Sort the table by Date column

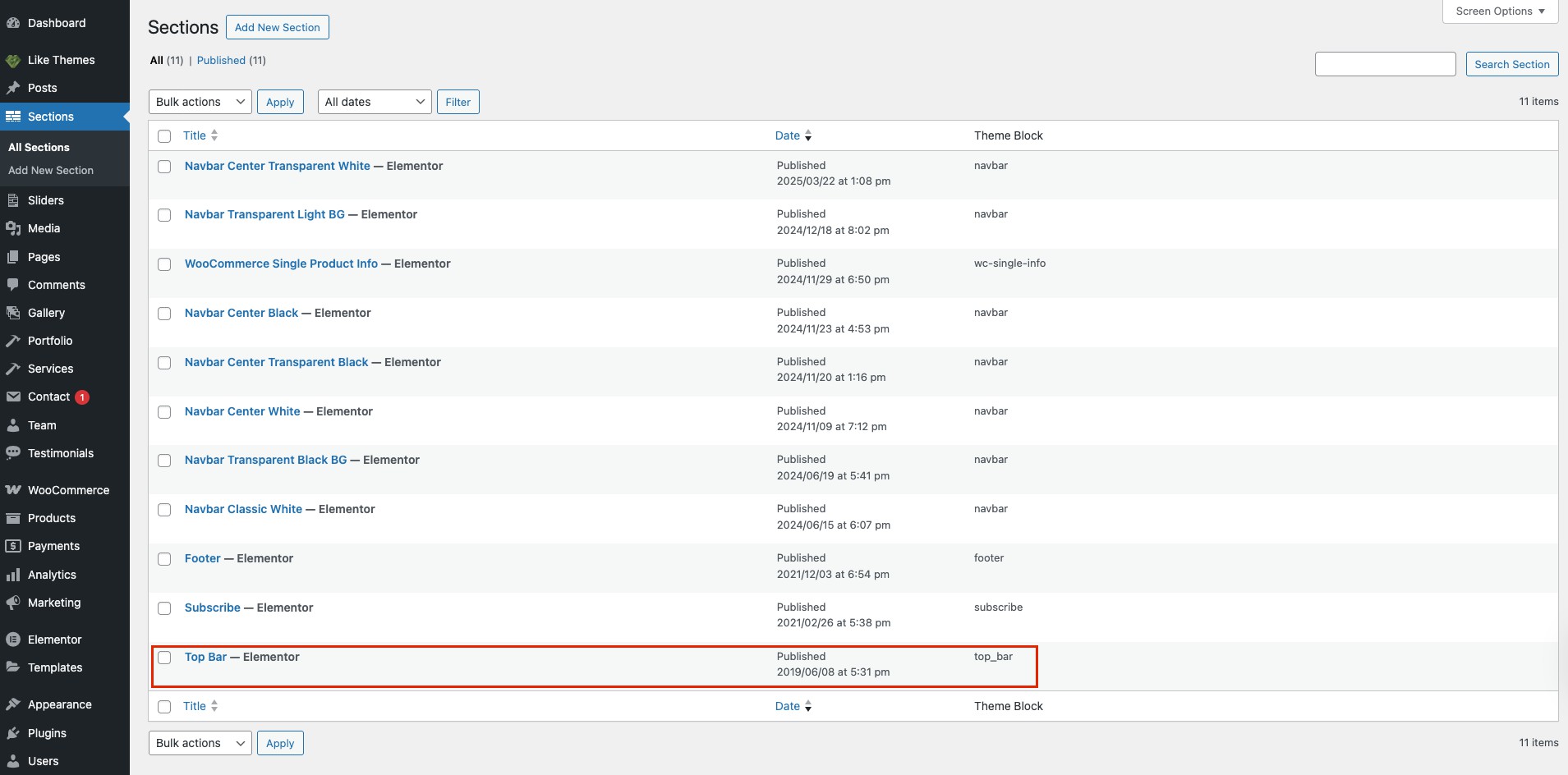point(788,135)
